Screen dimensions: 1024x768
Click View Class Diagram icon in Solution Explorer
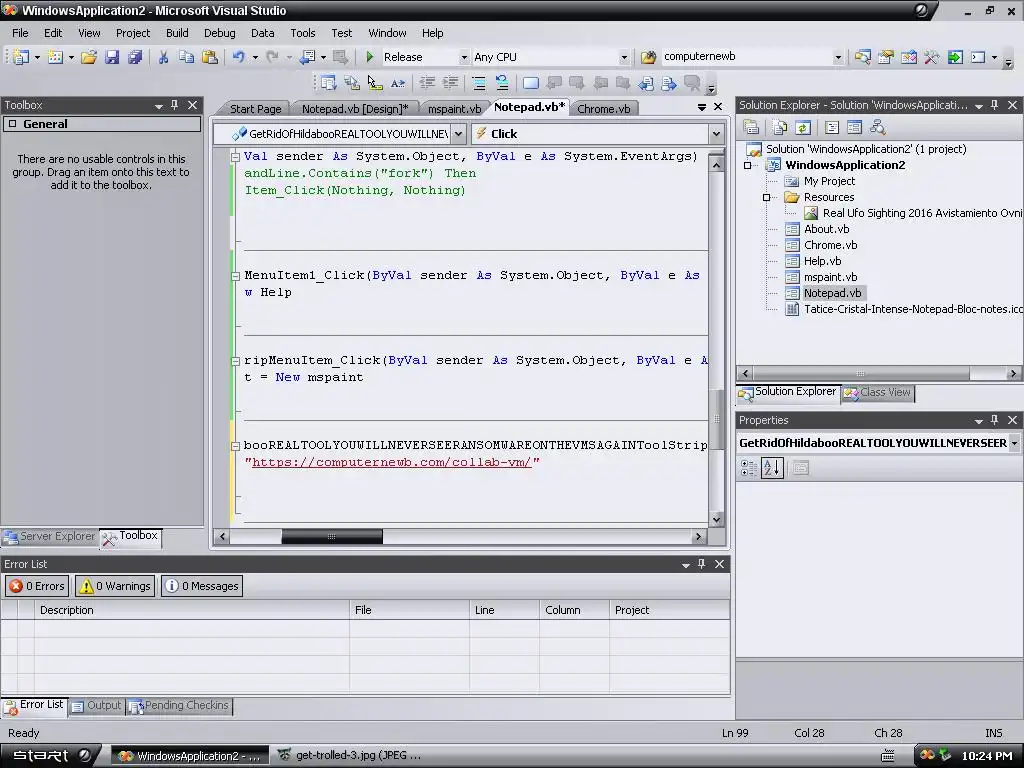tap(877, 127)
